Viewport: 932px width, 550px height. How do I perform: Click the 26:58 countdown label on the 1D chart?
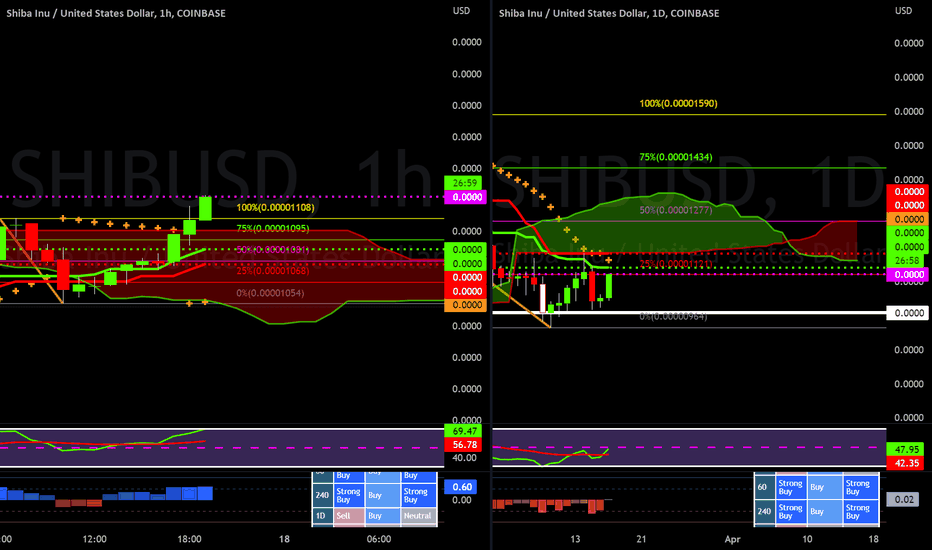907,260
